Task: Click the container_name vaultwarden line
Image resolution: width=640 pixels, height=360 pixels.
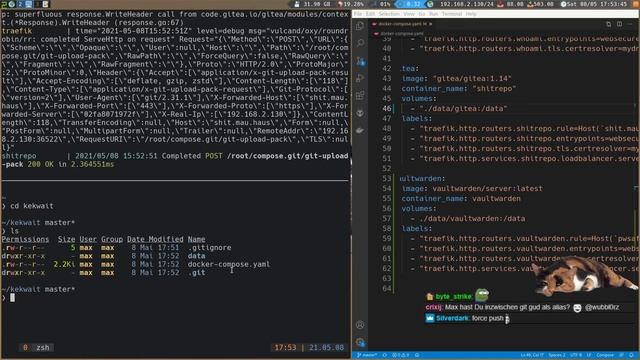Action: click(461, 199)
